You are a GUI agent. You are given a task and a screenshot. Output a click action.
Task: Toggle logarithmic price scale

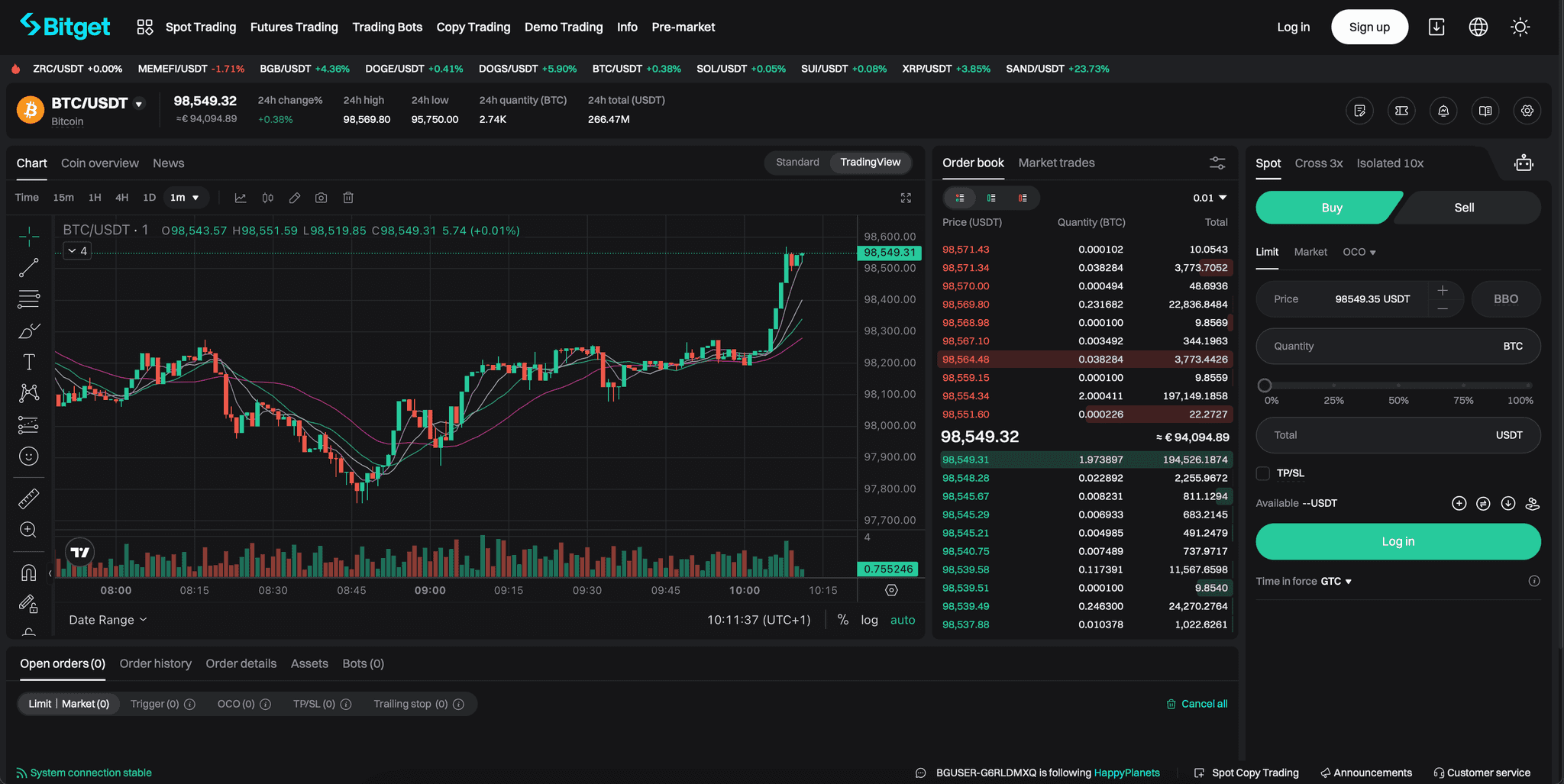point(869,619)
